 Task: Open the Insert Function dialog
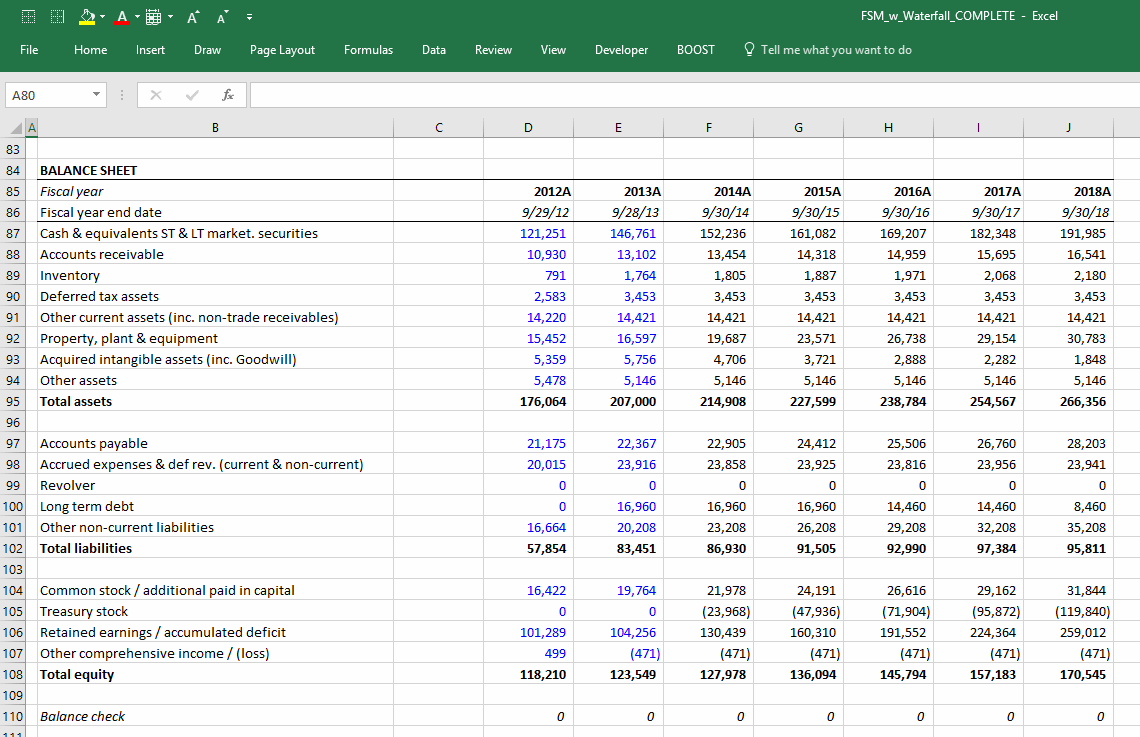pos(227,94)
